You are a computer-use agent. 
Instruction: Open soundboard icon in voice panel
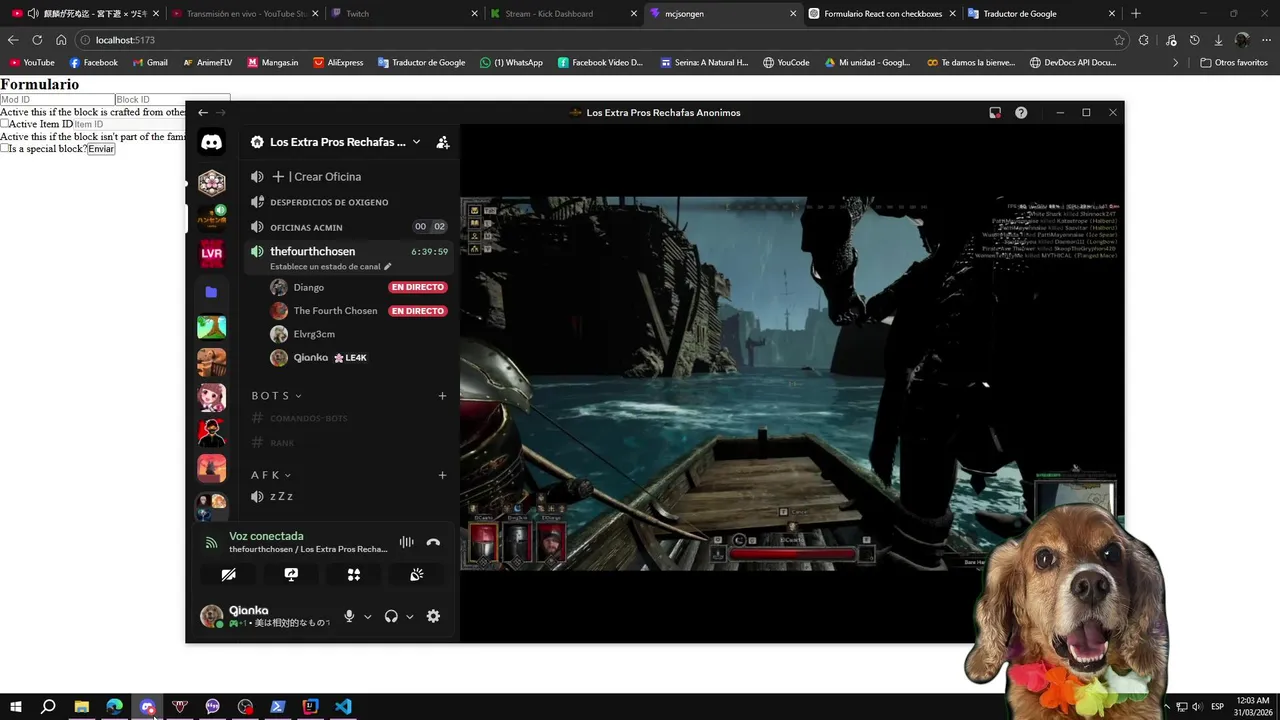[x=417, y=574]
